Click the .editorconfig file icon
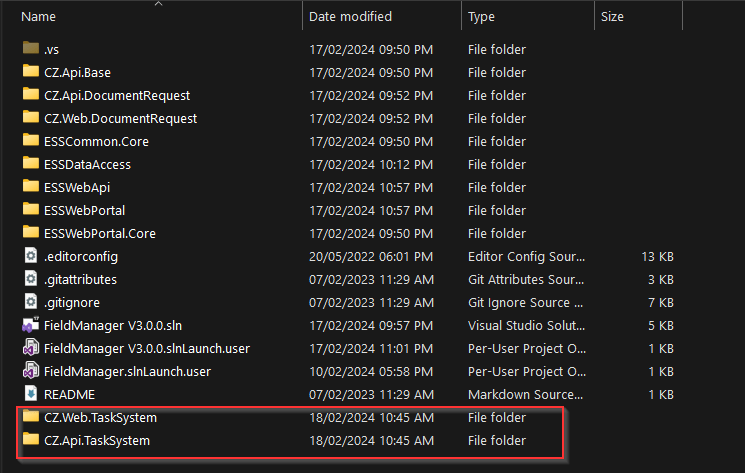The height and width of the screenshot is (473, 745). (31, 255)
